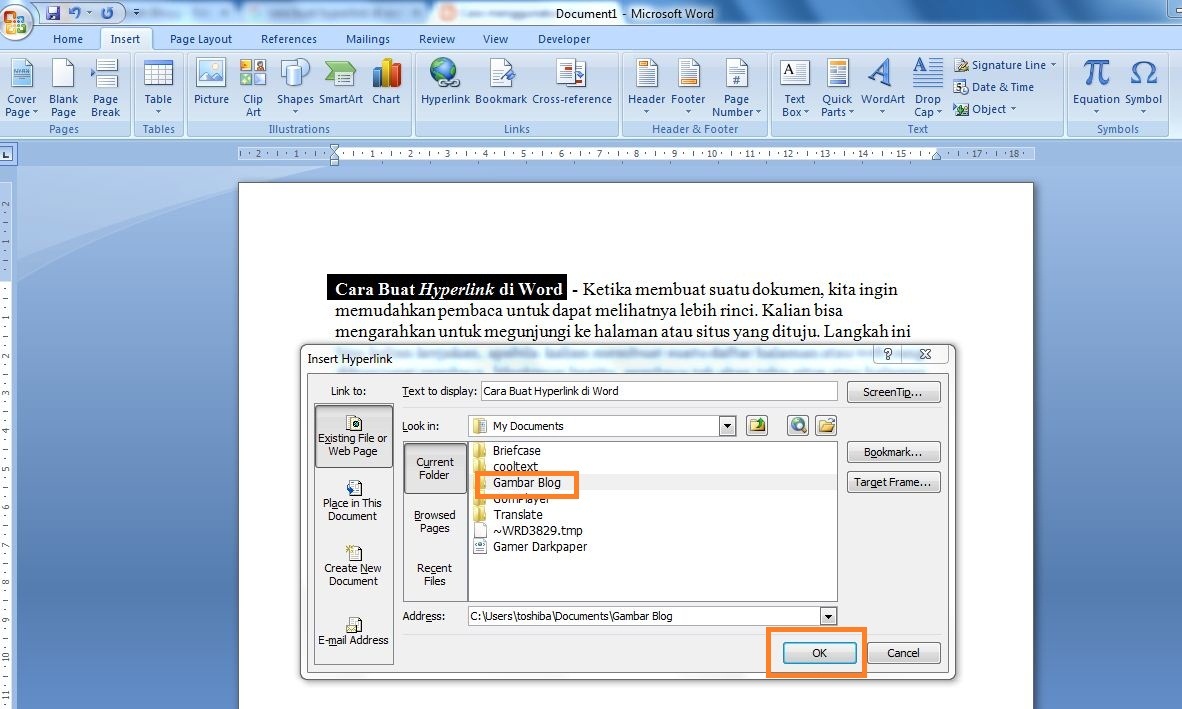Insert a Cross-reference
The image size is (1182, 709).
(x=571, y=82)
